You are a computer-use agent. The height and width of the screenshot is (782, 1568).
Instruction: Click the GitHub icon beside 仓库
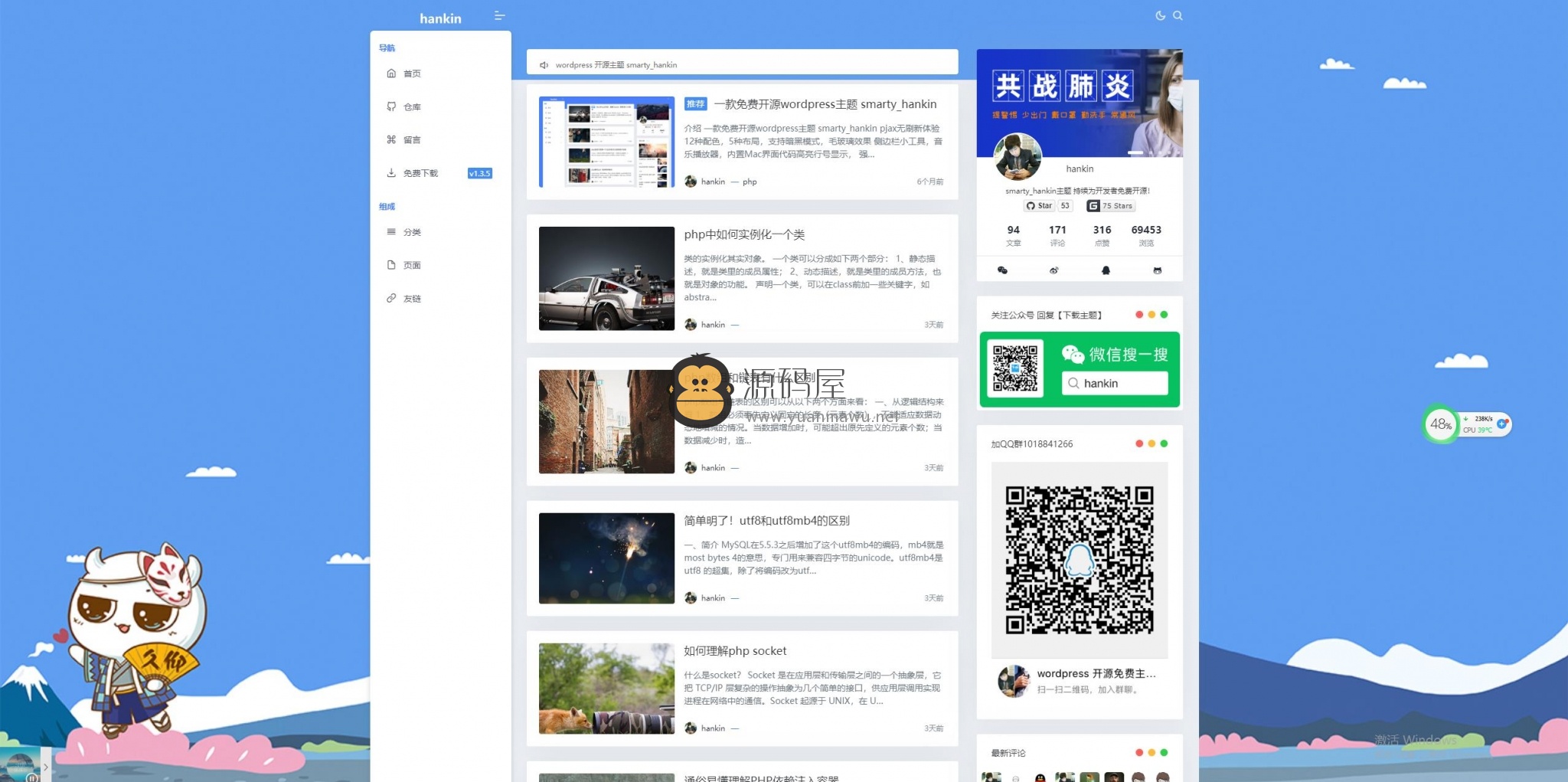[x=391, y=106]
